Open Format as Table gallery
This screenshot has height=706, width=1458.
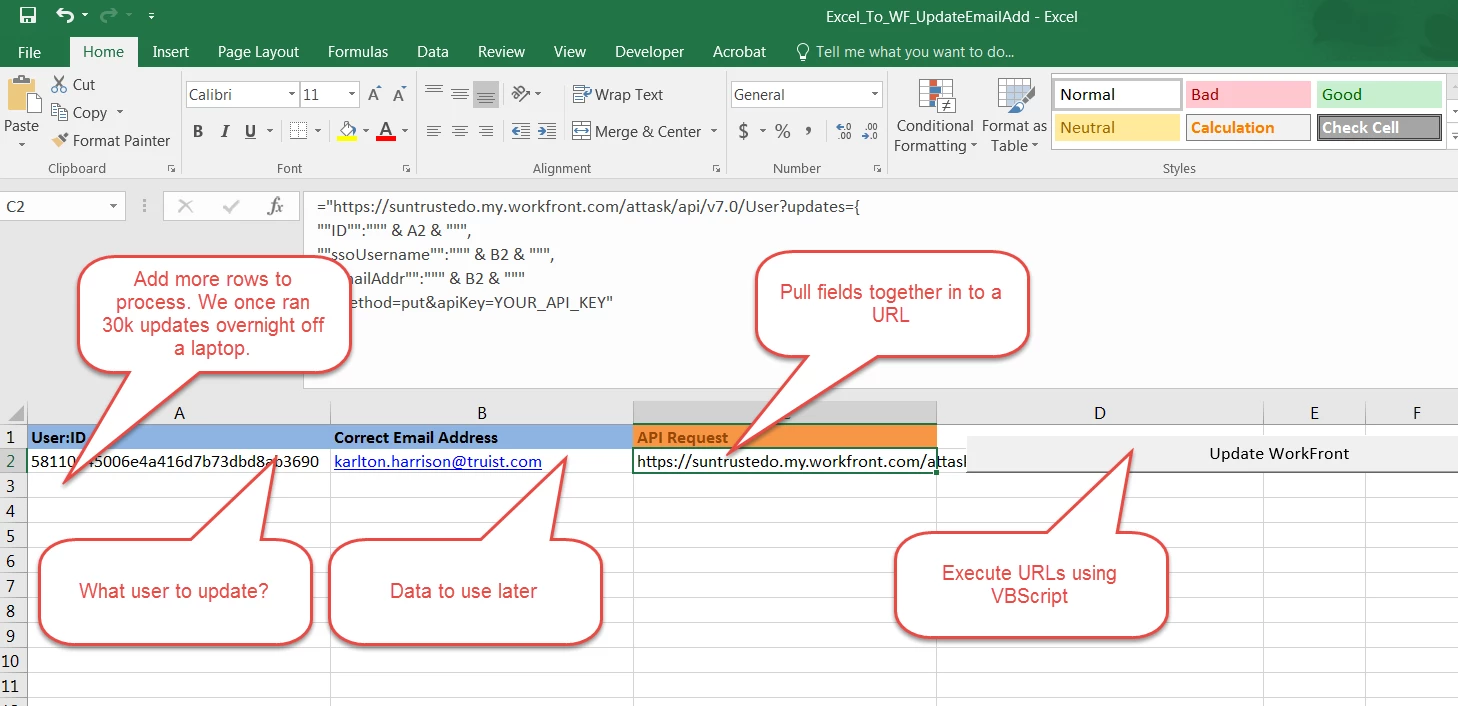point(1014,116)
